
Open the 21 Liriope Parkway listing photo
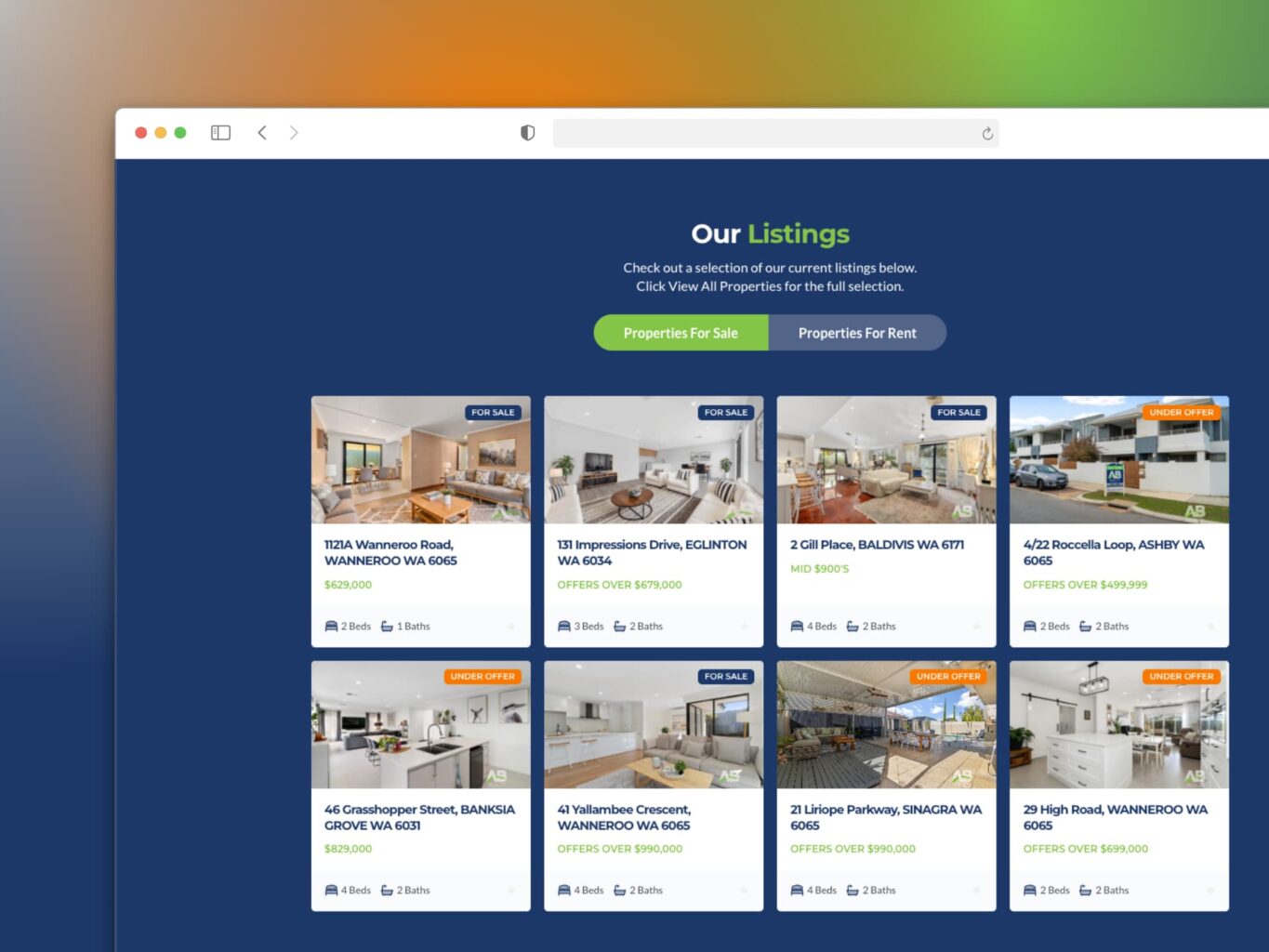coord(887,725)
